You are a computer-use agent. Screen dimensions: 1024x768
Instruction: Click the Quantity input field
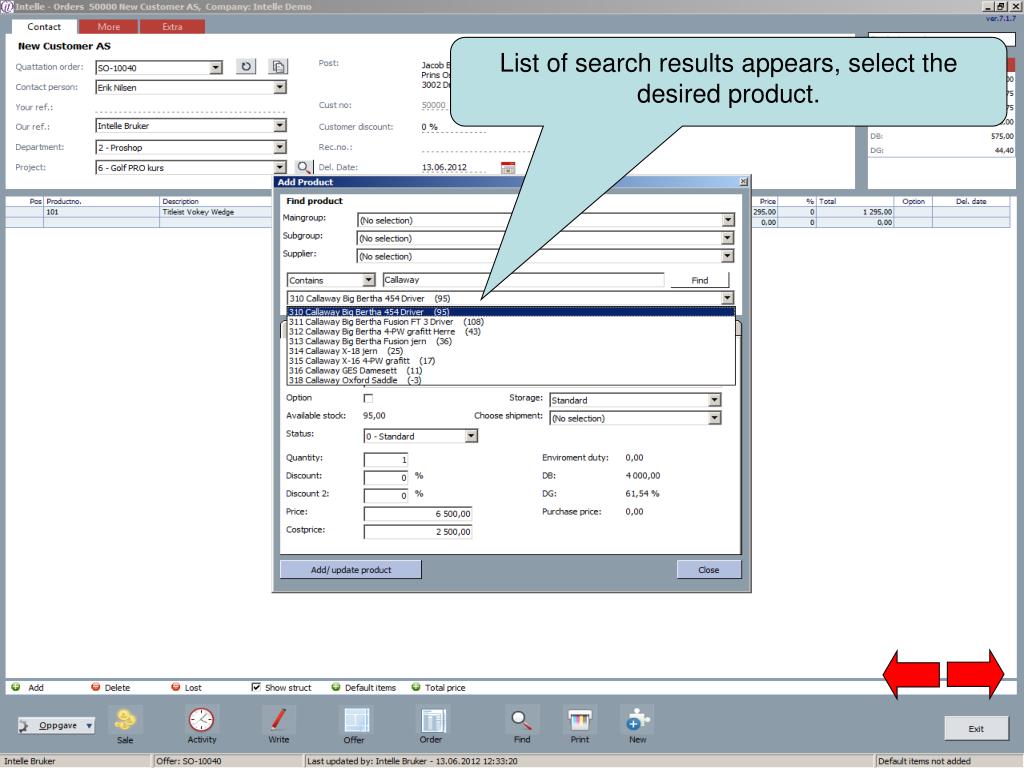pyautogui.click(x=386, y=459)
